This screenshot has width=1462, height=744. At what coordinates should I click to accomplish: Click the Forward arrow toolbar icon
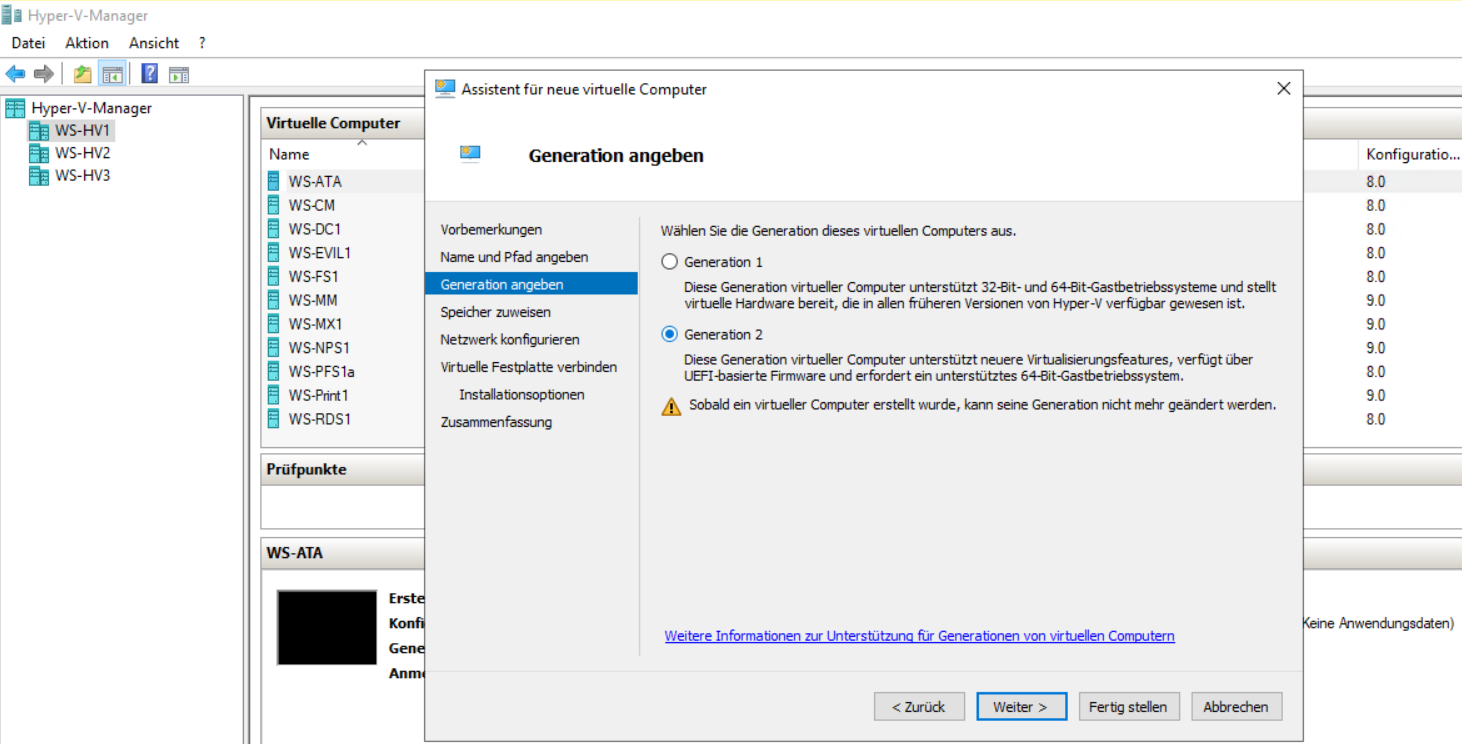(x=43, y=74)
